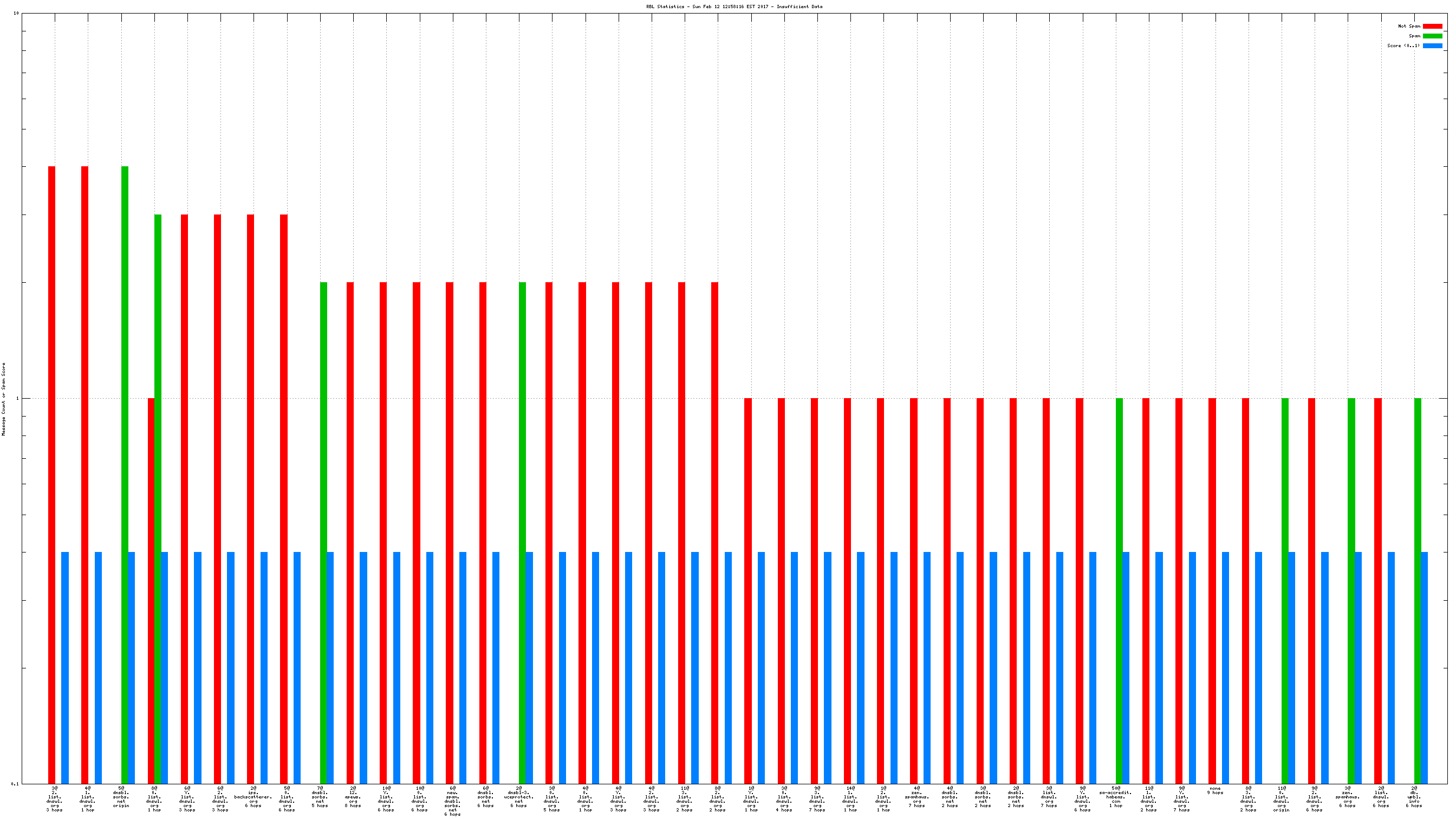
Task: Click the green bar above dnsbl.sorbs.net 5 hops
Action: (323, 509)
